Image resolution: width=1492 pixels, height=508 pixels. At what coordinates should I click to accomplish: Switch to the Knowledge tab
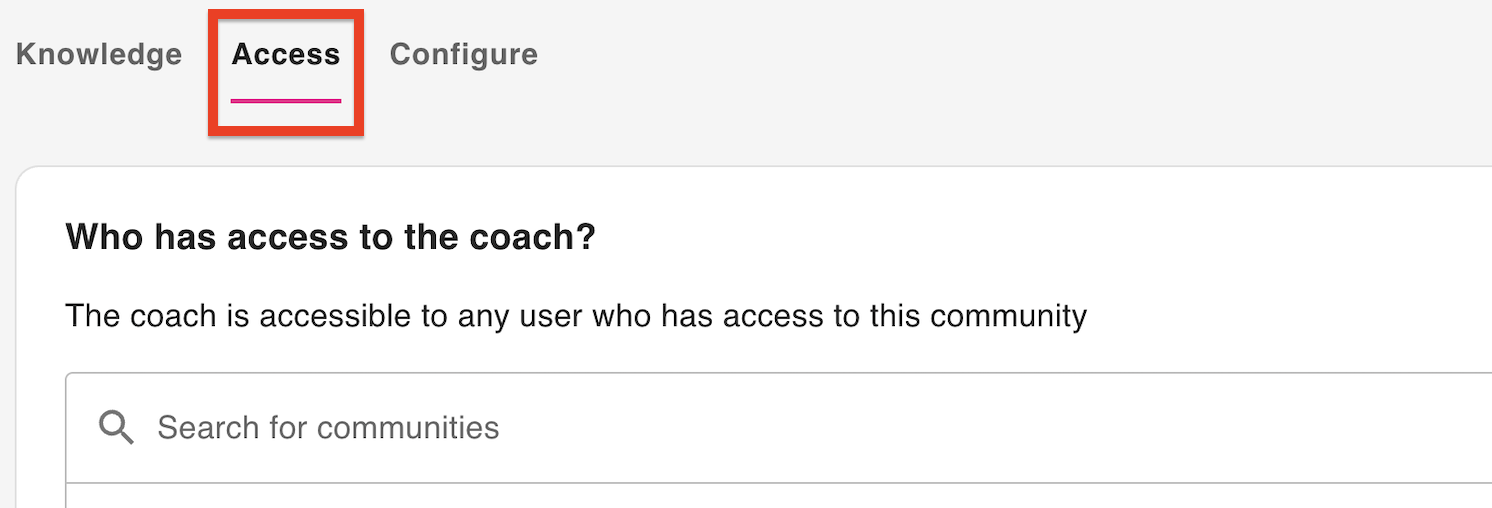coord(99,54)
